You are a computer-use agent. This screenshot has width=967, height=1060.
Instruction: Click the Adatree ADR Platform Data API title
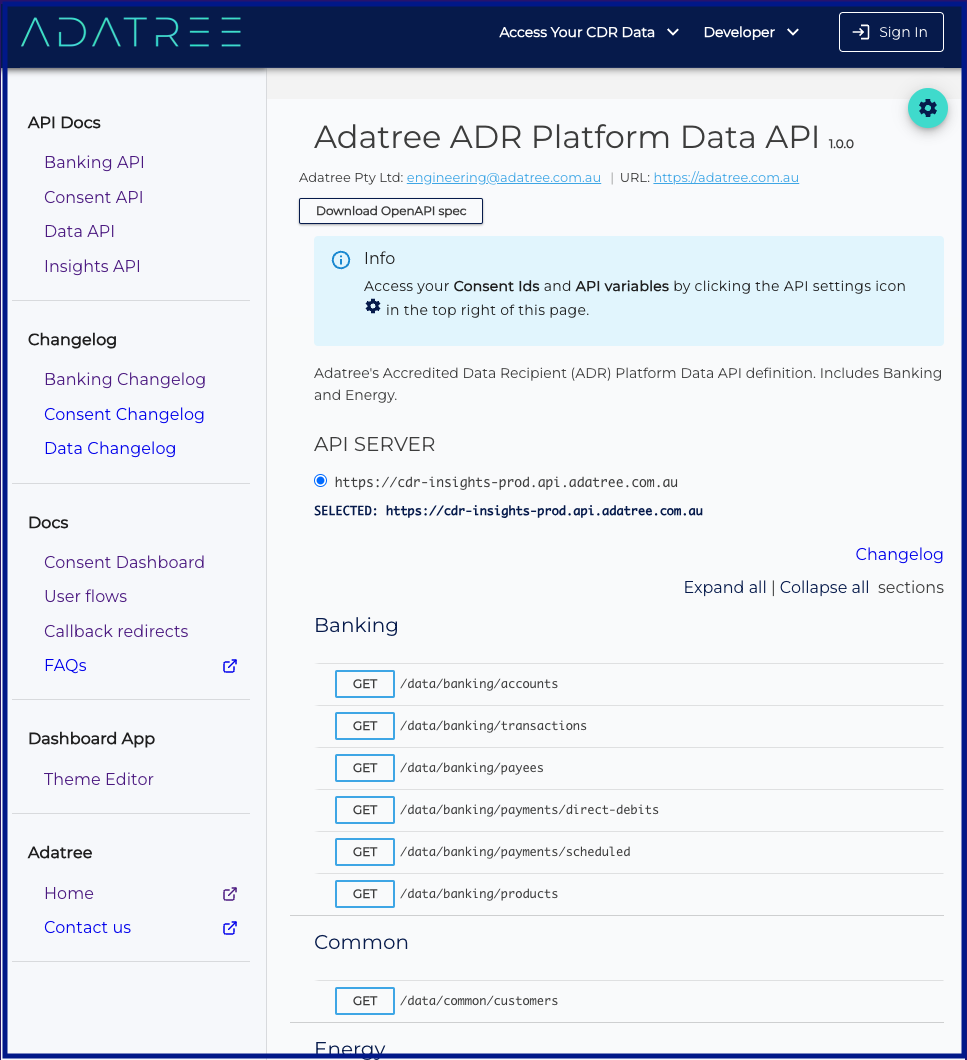[567, 137]
